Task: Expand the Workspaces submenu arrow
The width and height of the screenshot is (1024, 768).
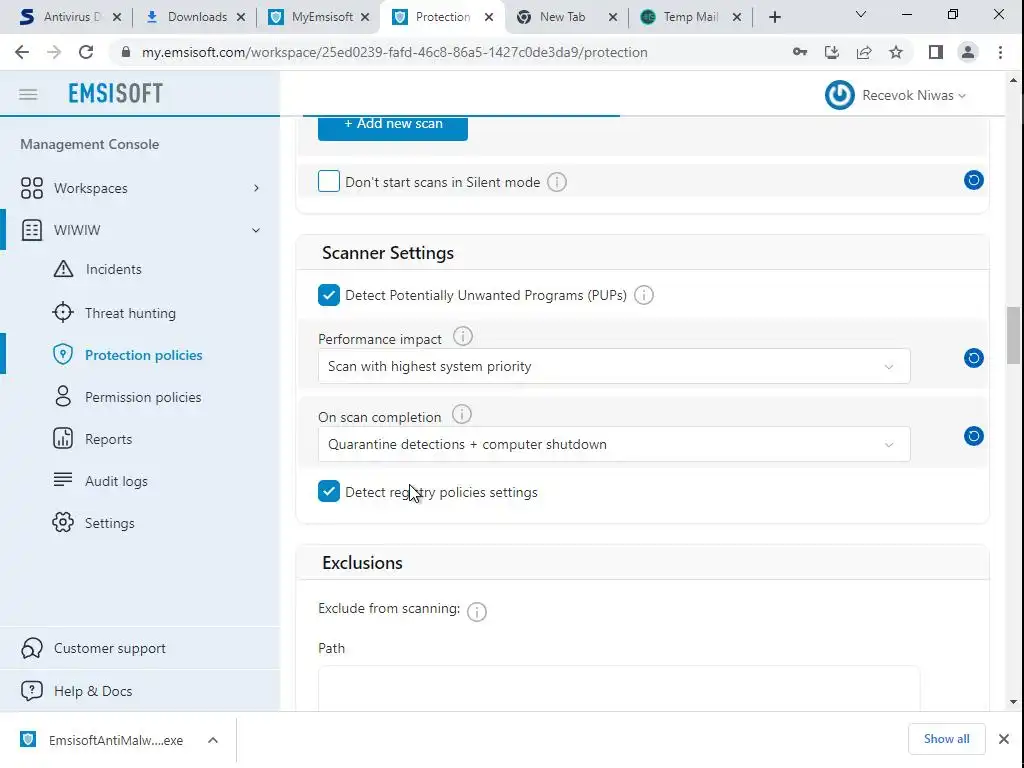Action: coord(256,188)
